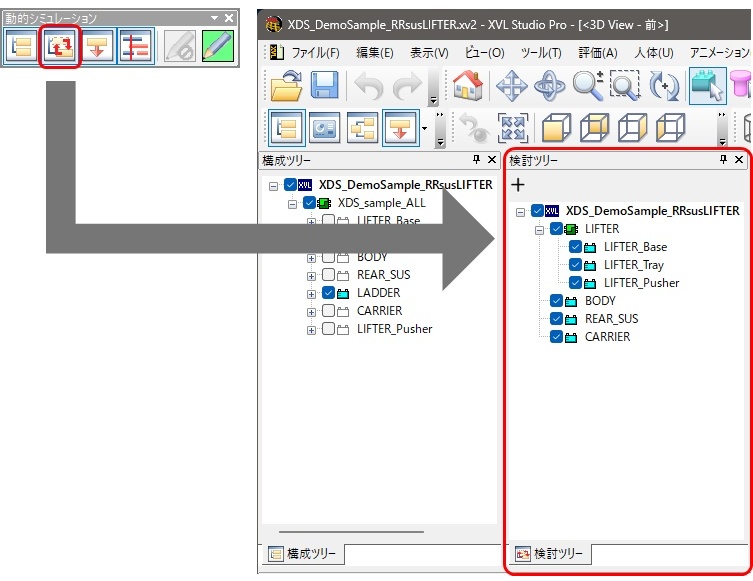Screen dimensions: 753x581
Task: Click the Save floppy disk icon
Action: click(x=325, y=87)
